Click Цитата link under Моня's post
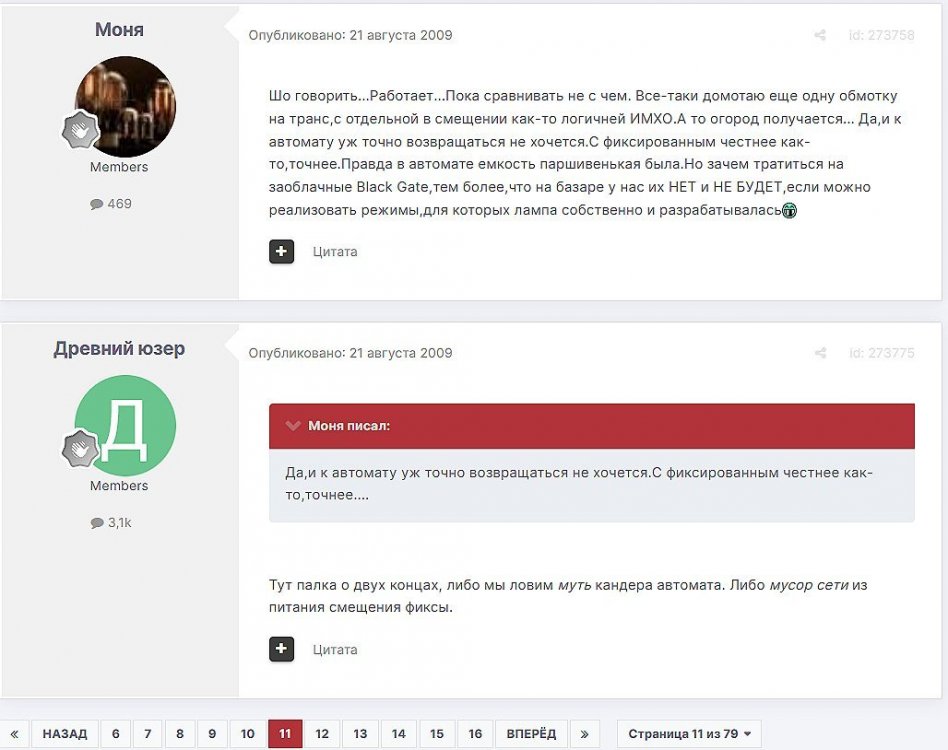Viewport: 948px width, 750px height. 335,251
